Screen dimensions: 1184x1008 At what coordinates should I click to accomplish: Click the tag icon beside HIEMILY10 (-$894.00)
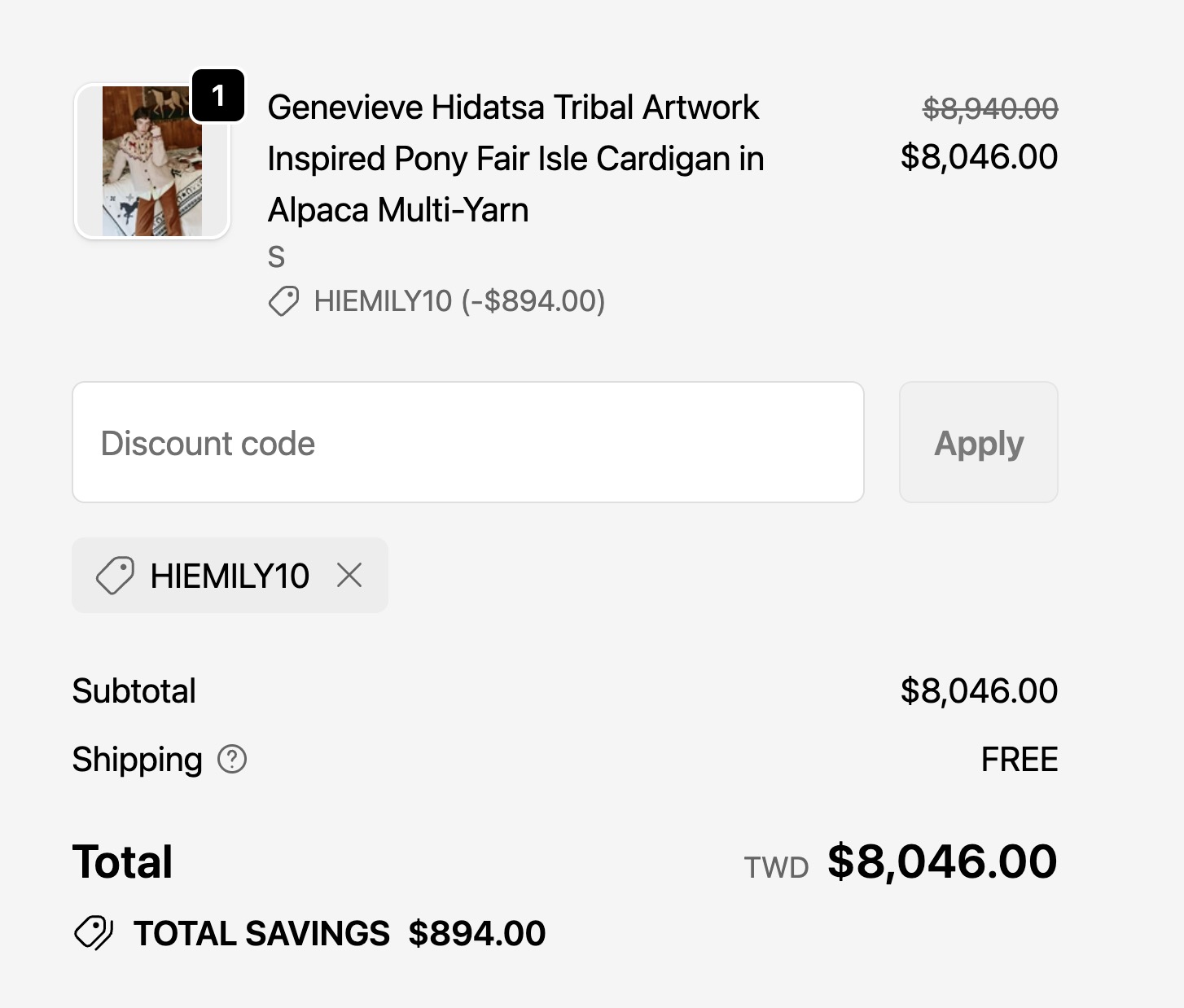pos(283,301)
